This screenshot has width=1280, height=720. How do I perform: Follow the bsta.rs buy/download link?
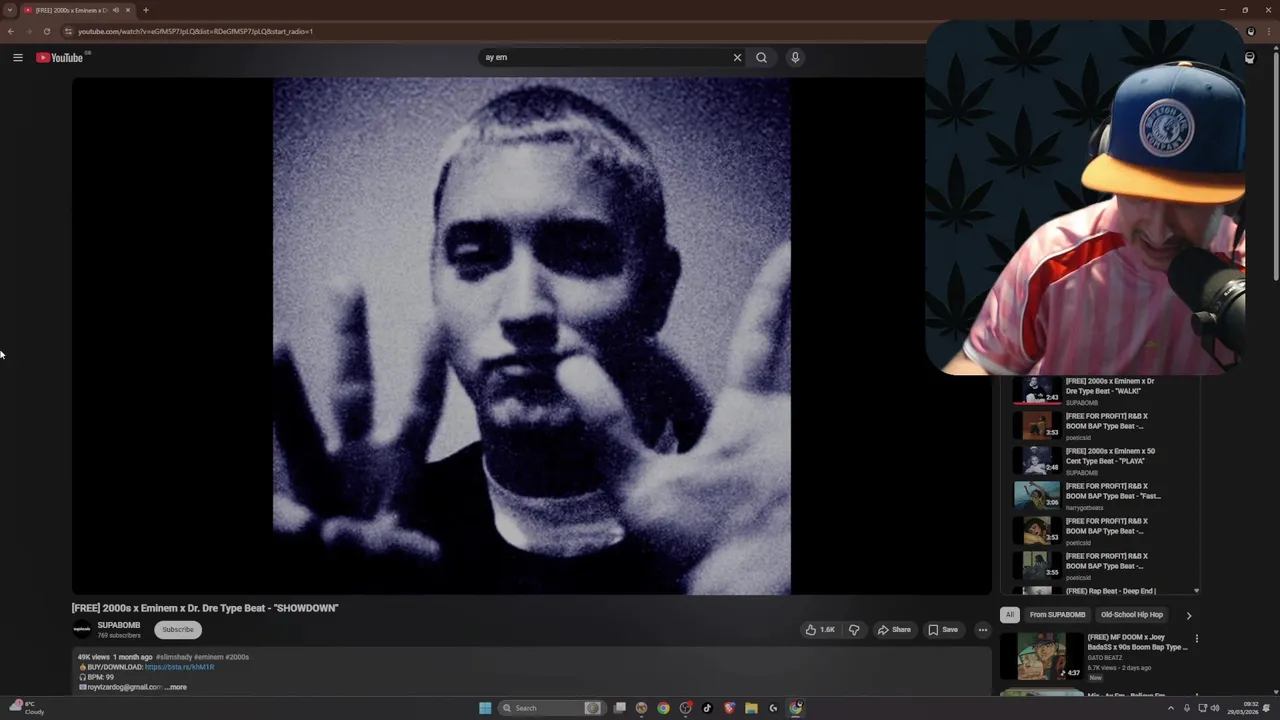point(180,667)
